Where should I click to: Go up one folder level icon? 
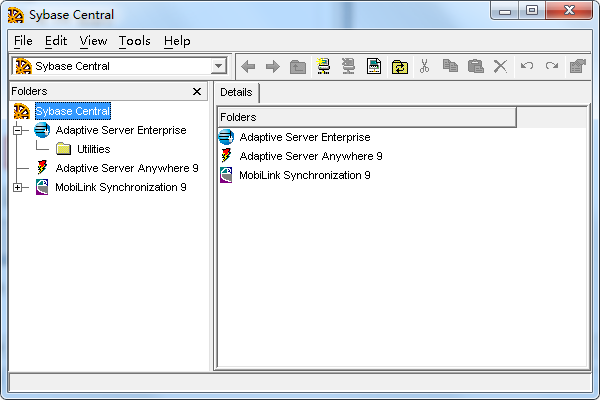(298, 67)
